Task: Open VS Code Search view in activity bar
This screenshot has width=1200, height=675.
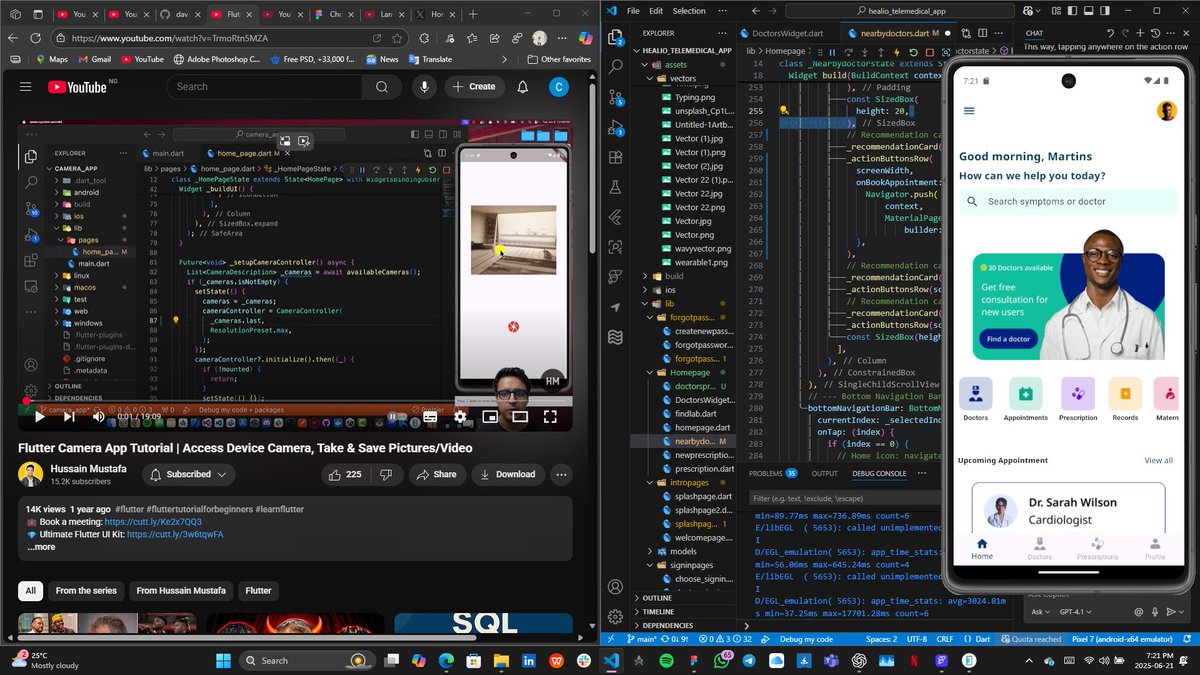Action: 615,66
